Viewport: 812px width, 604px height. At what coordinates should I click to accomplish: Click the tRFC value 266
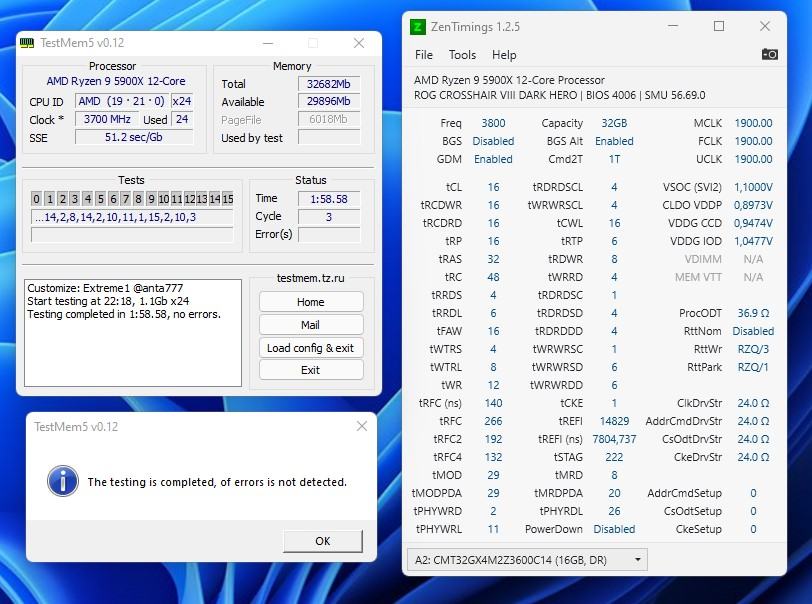point(493,421)
